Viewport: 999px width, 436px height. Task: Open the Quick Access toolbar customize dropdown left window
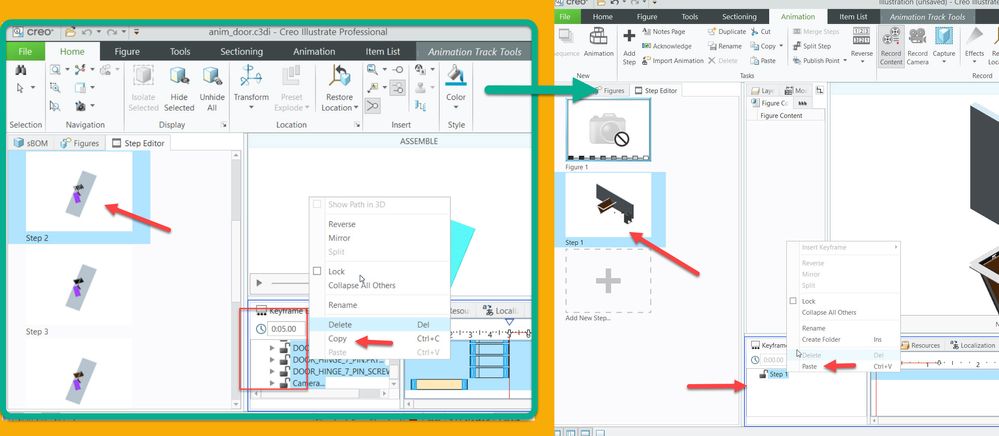[136, 32]
